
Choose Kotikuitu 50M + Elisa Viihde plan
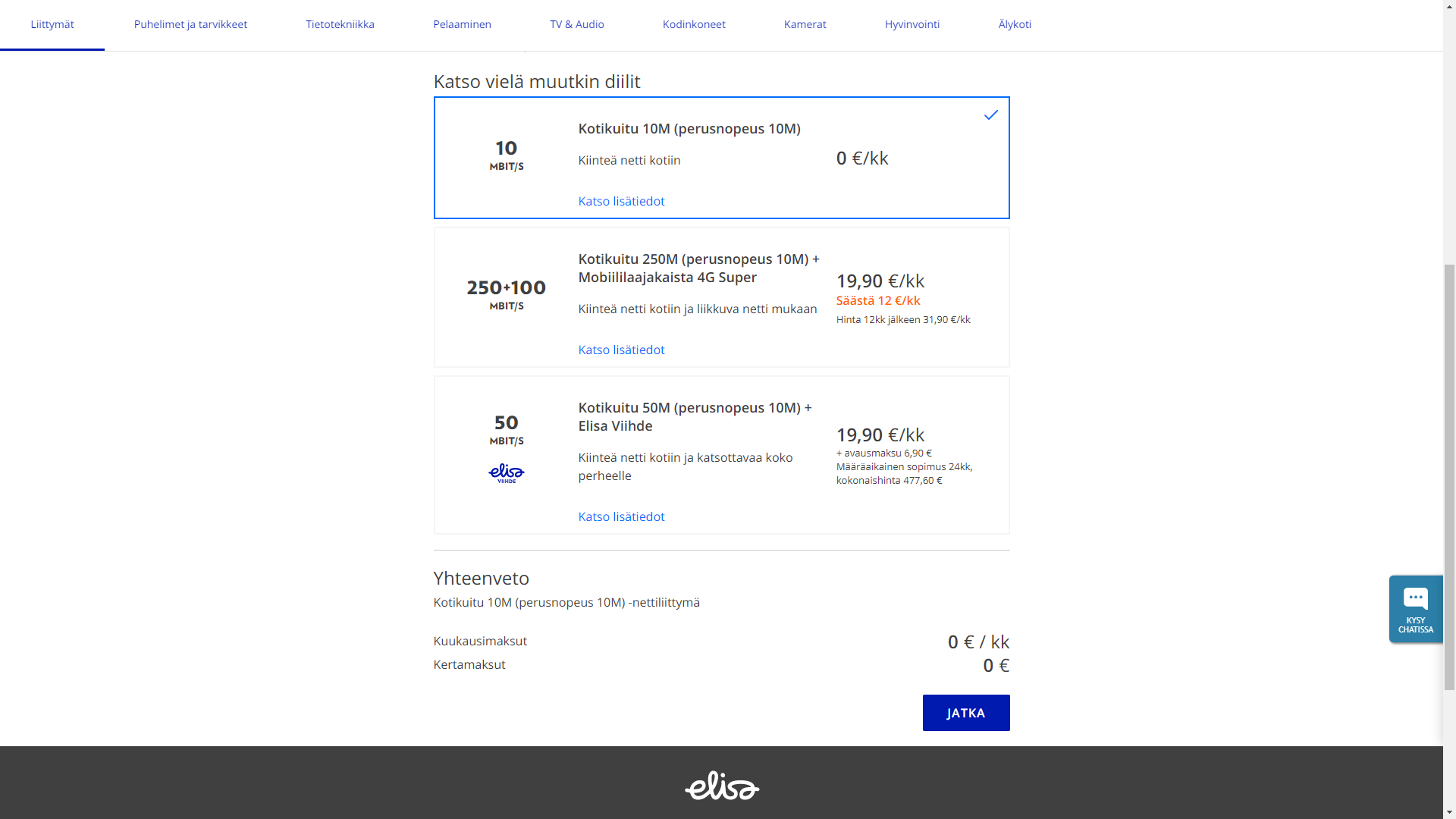point(721,455)
